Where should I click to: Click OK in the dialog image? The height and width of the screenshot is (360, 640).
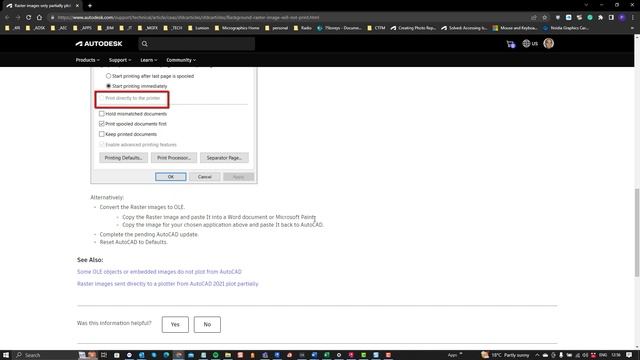[x=171, y=177]
